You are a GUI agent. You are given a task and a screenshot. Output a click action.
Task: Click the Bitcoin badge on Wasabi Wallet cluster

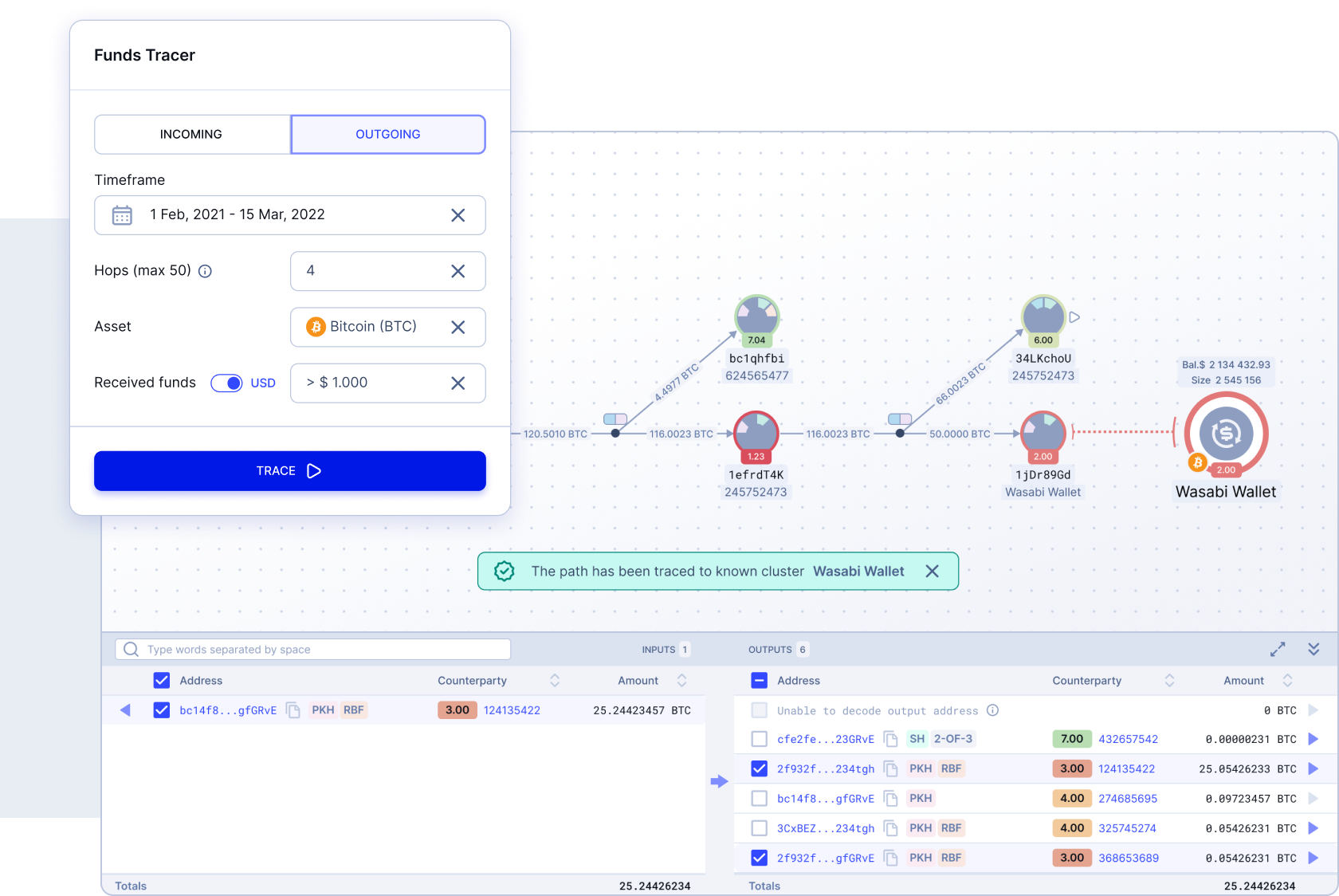(1197, 462)
